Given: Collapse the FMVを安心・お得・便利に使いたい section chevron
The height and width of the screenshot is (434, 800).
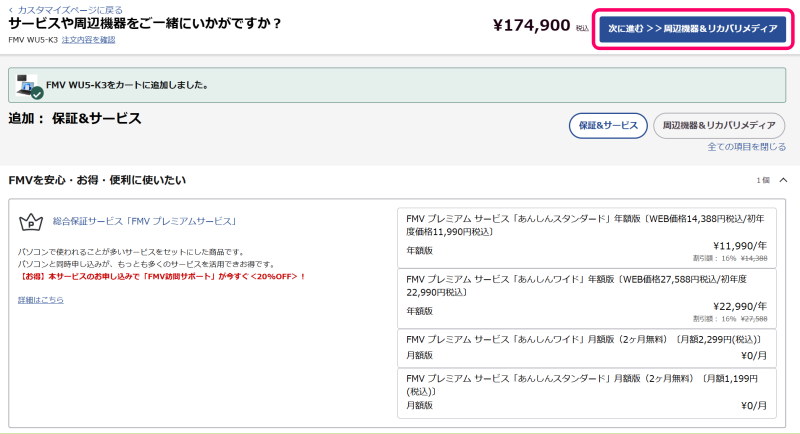Looking at the screenshot, I should tap(783, 180).
